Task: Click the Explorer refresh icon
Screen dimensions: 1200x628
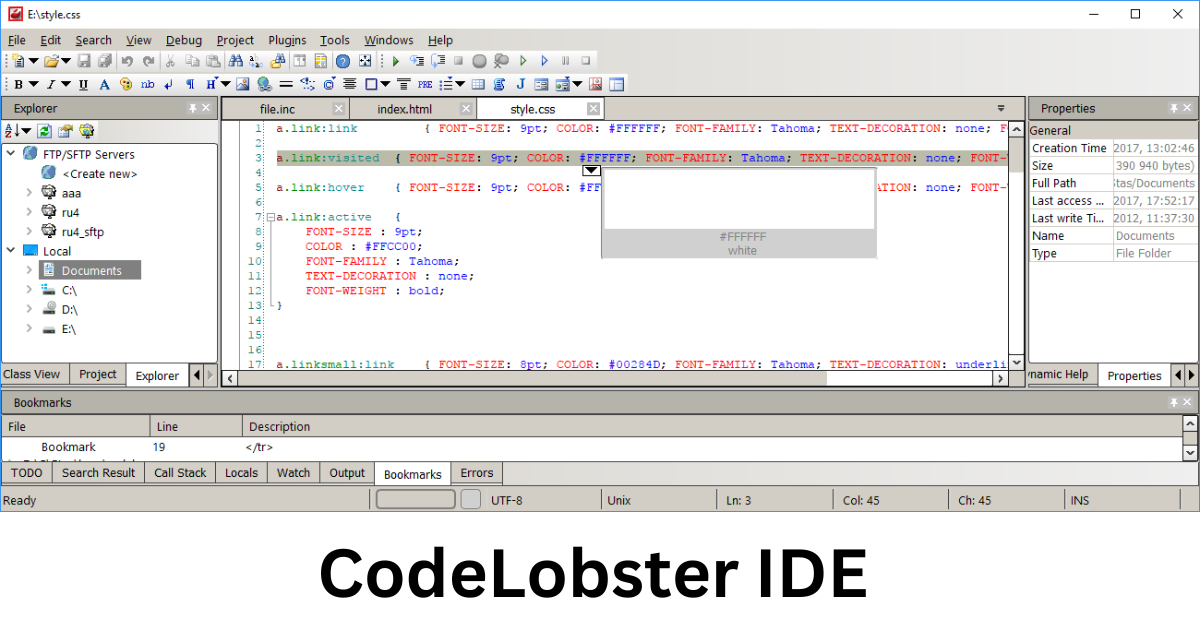Action: pos(45,131)
